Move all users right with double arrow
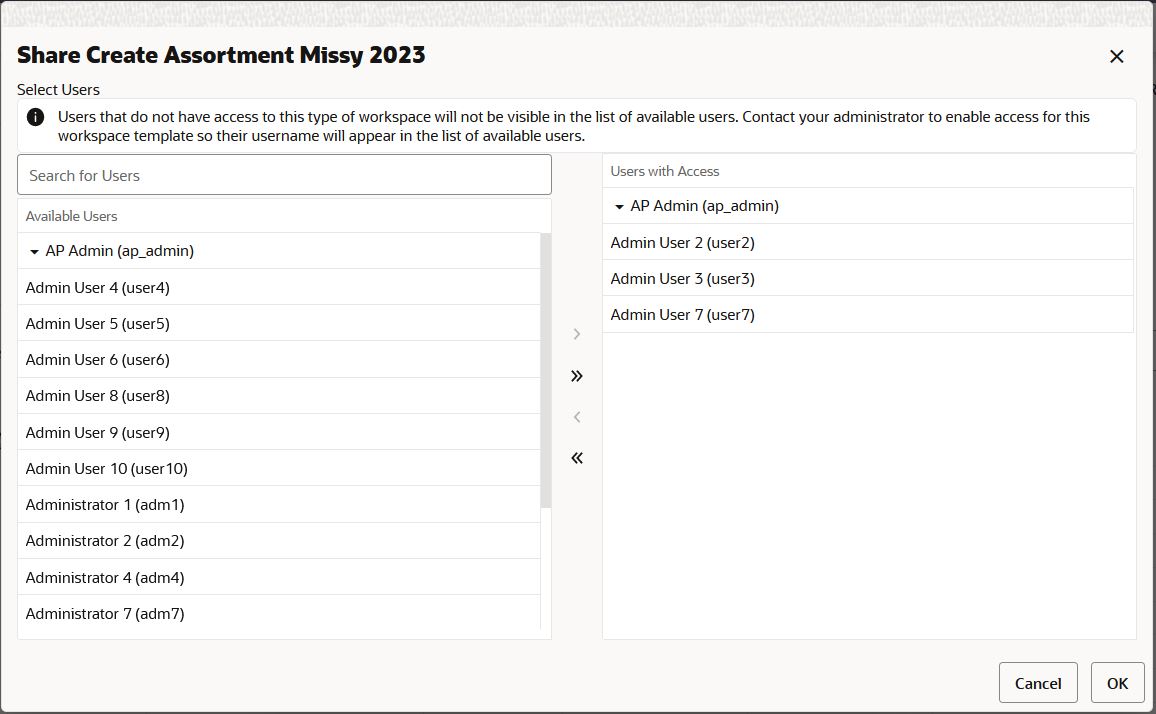The height and width of the screenshot is (714, 1156). coord(576,375)
